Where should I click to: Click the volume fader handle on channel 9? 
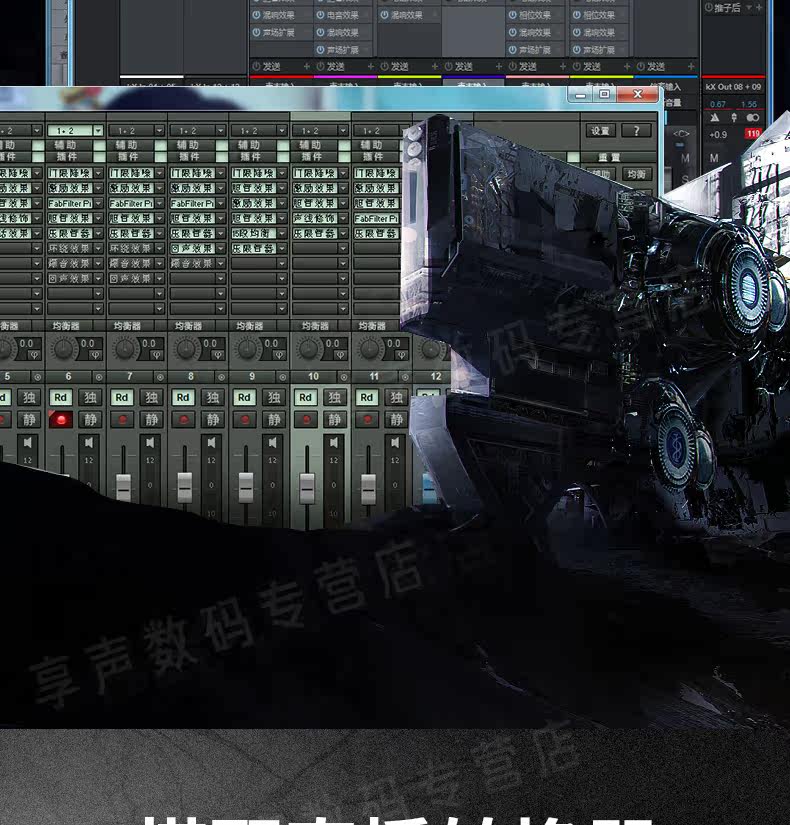(246, 487)
